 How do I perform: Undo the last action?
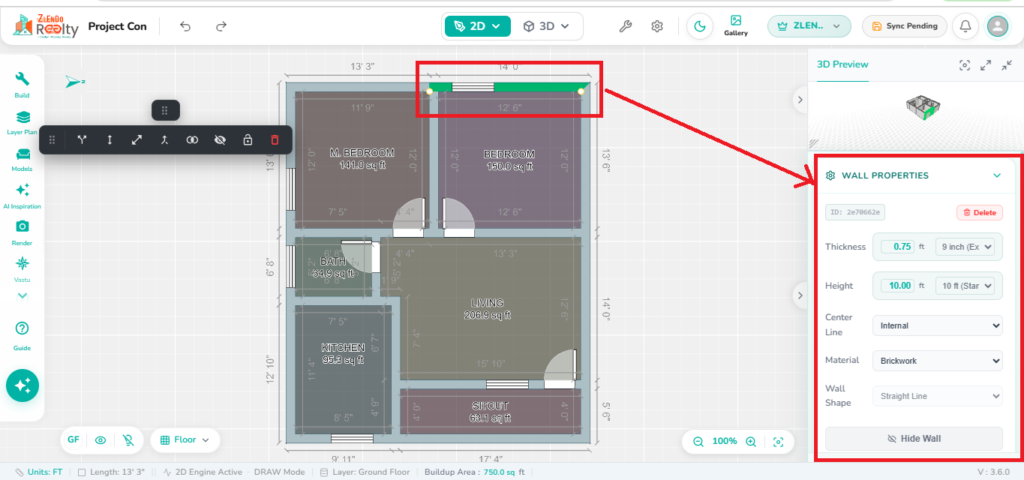[185, 27]
